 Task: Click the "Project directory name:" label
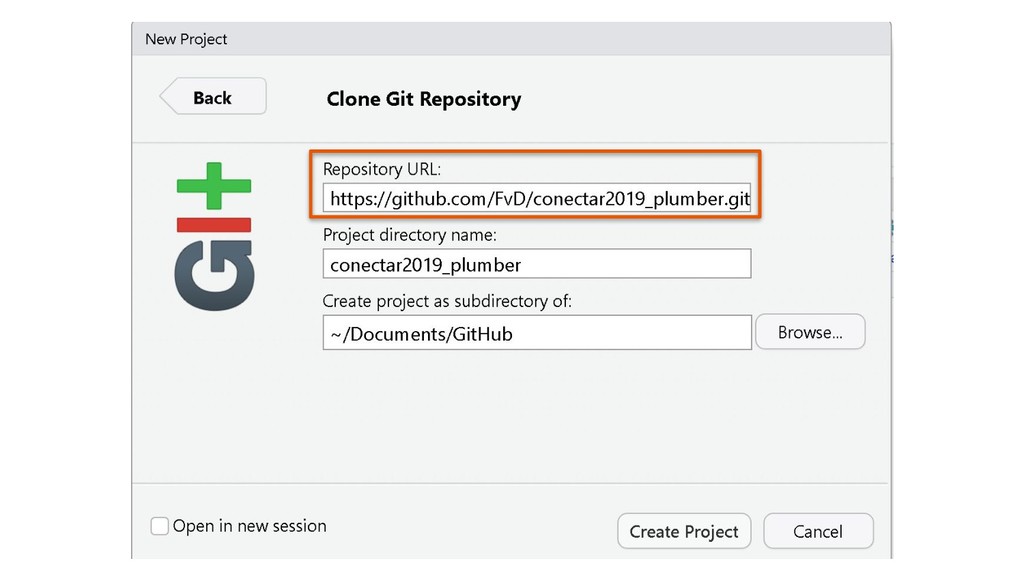coord(409,234)
